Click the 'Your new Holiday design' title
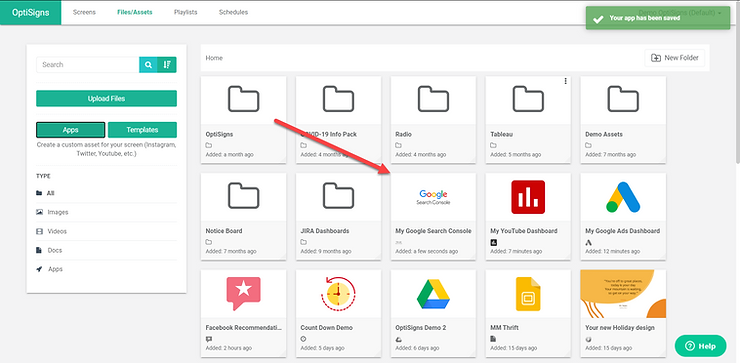The height and width of the screenshot is (363, 740). 620,328
